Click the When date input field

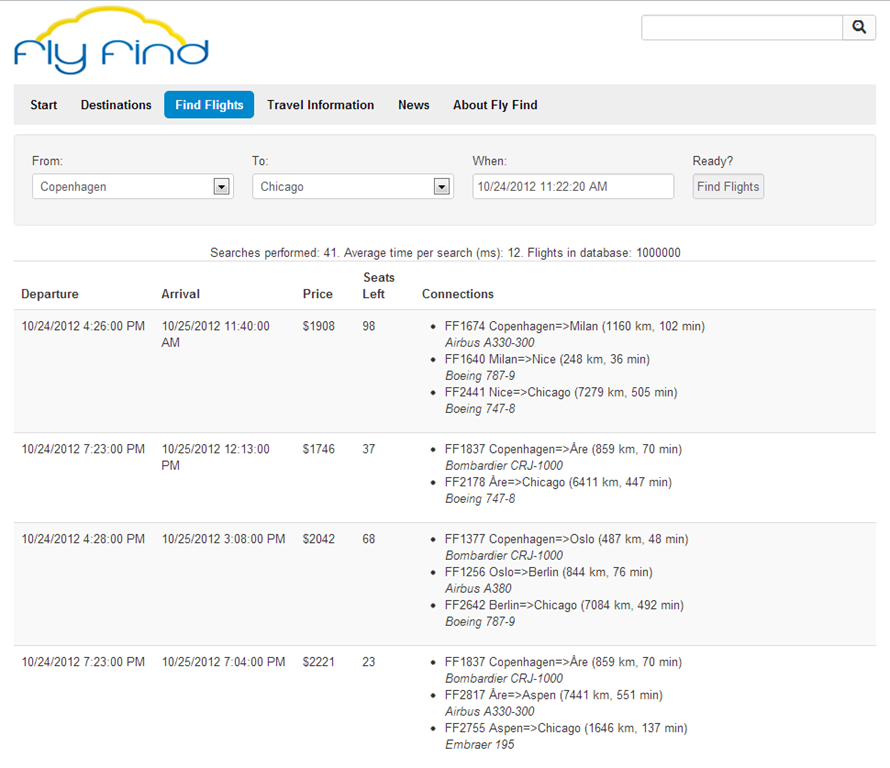click(x=572, y=187)
